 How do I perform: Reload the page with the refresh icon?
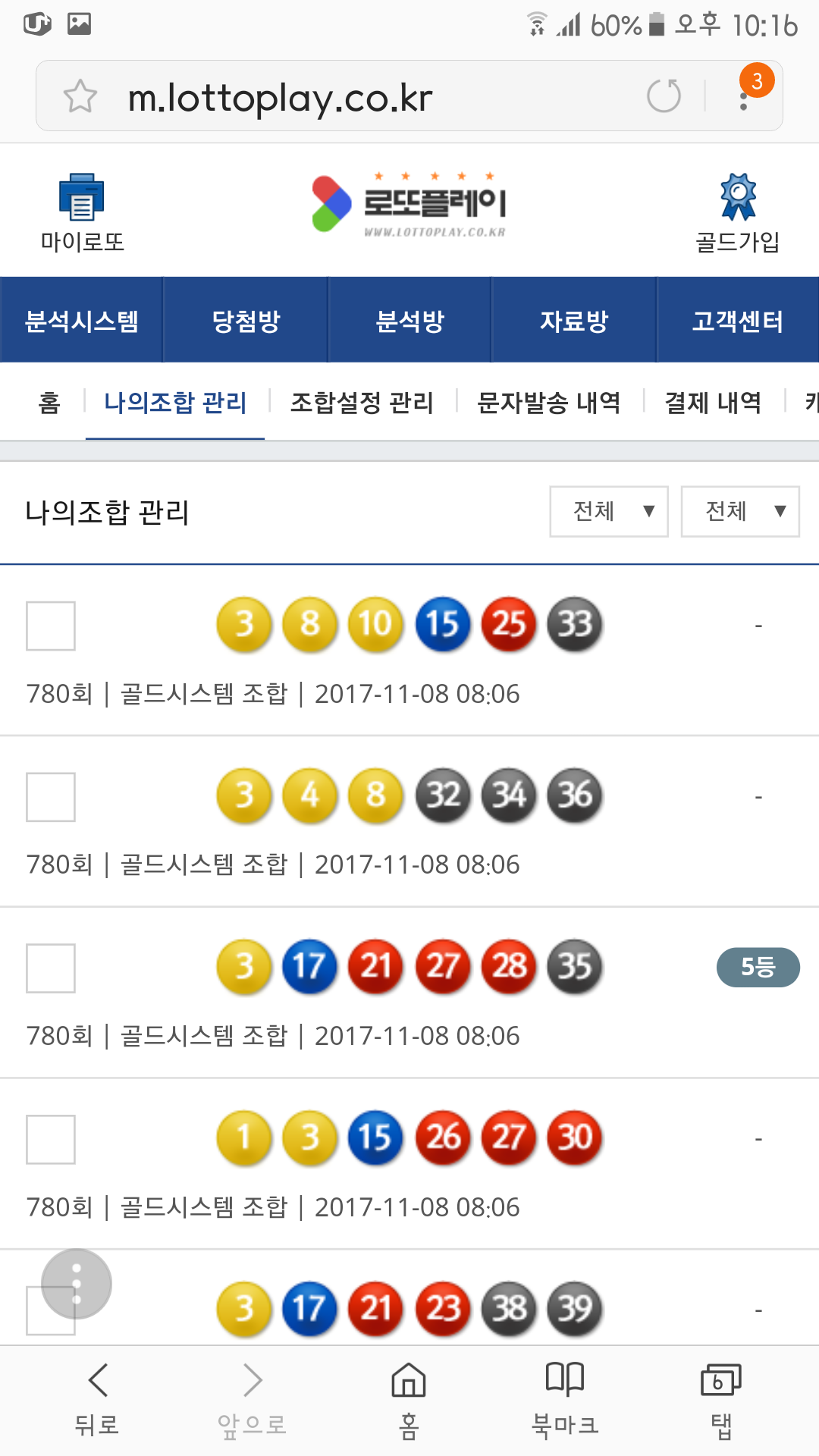coord(664,96)
